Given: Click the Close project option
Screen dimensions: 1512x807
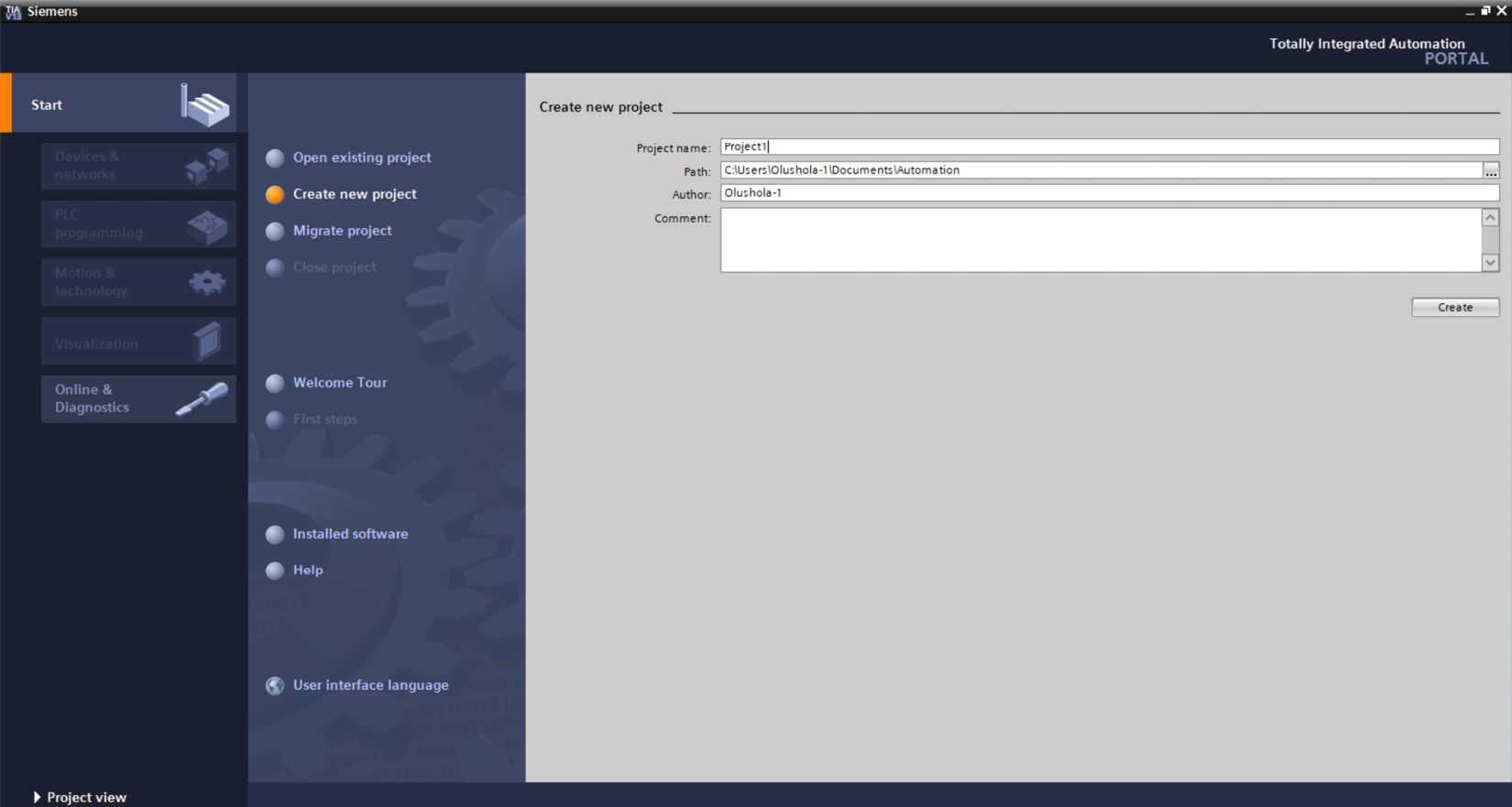Looking at the screenshot, I should [334, 267].
